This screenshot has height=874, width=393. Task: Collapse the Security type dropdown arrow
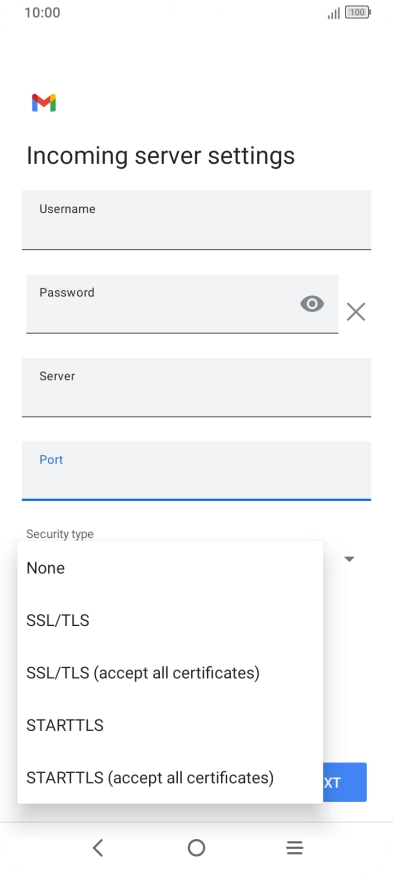tap(350, 559)
